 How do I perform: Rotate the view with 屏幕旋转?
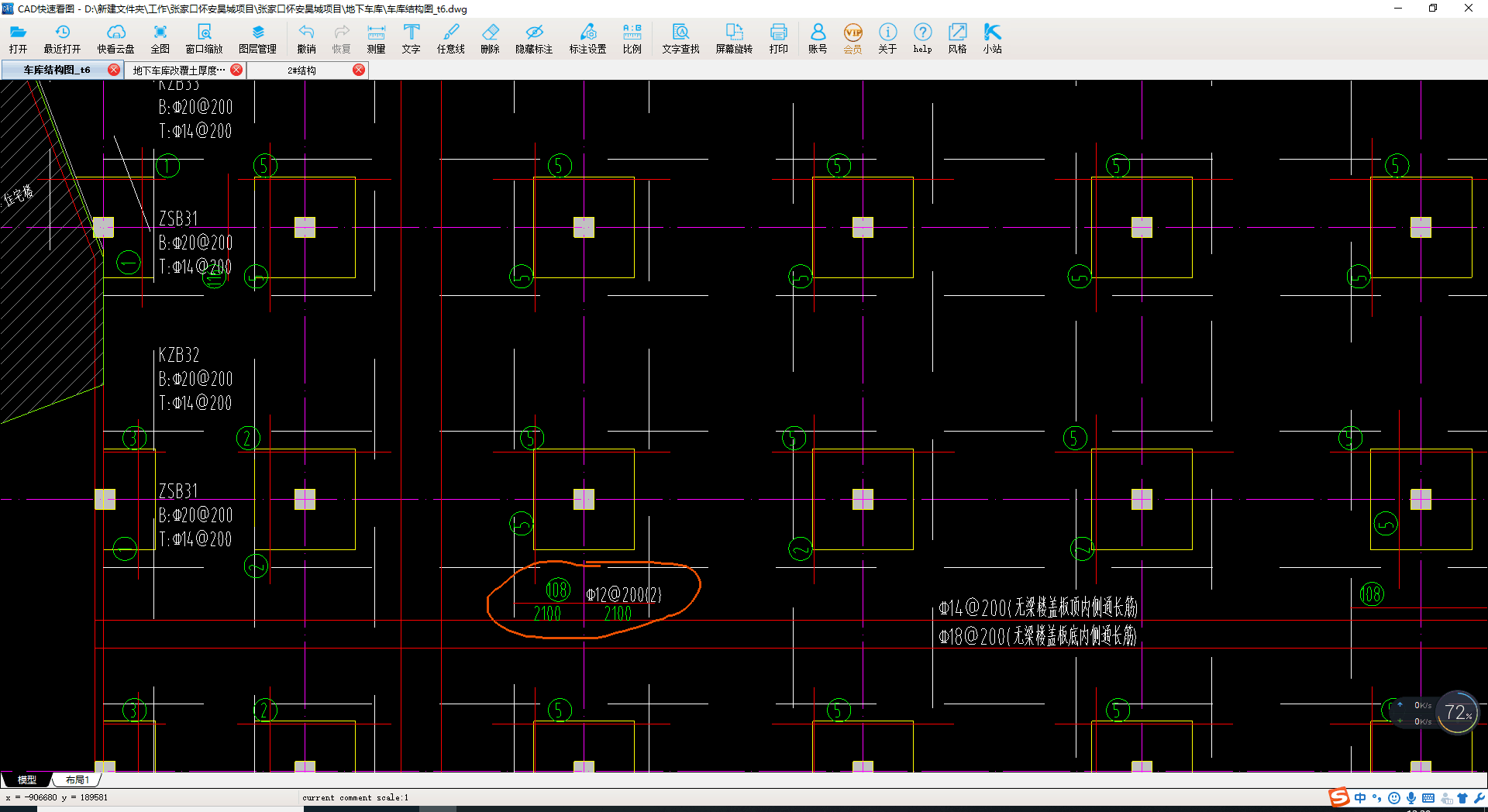734,39
